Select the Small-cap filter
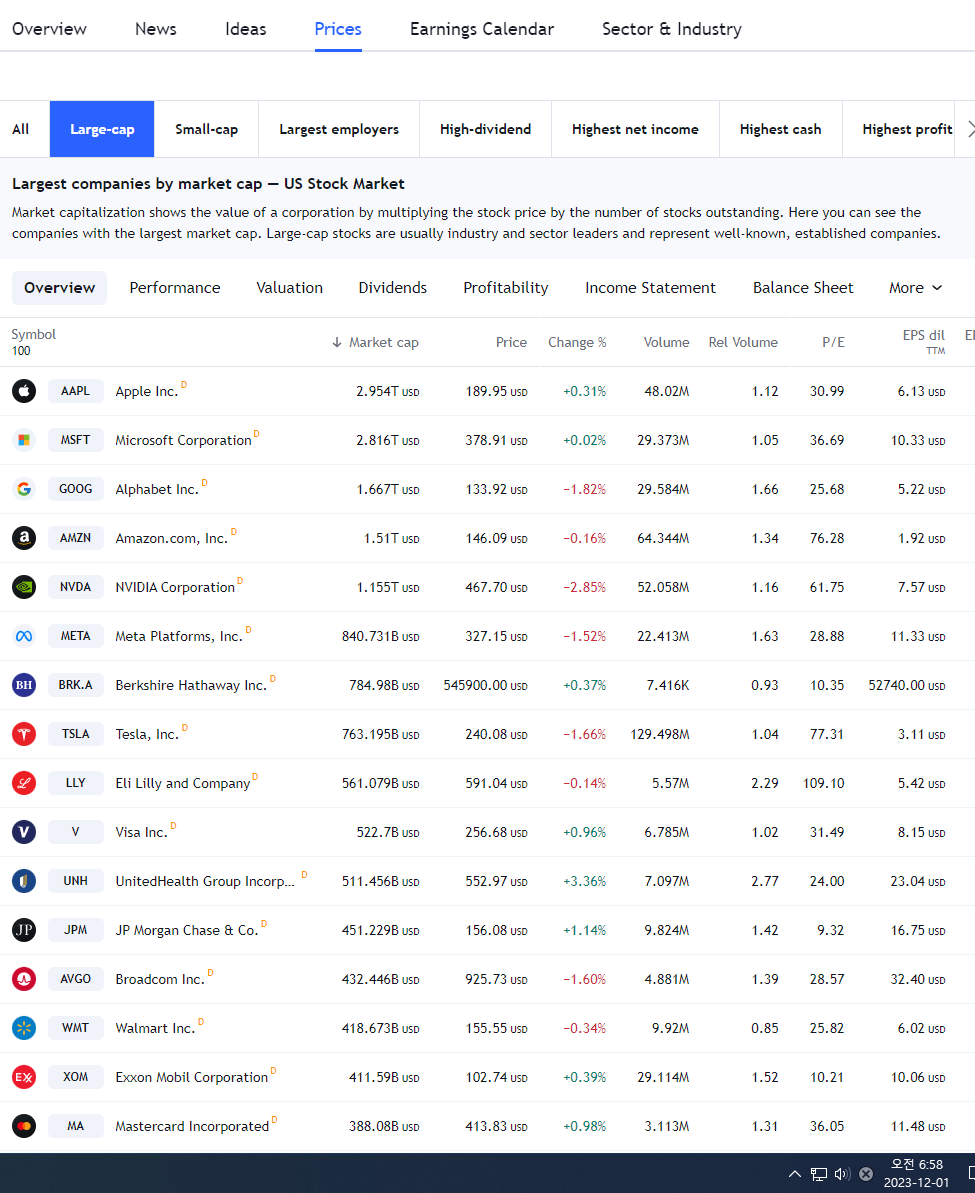Image resolution: width=975 pixels, height=1193 pixels. pyautogui.click(x=206, y=129)
